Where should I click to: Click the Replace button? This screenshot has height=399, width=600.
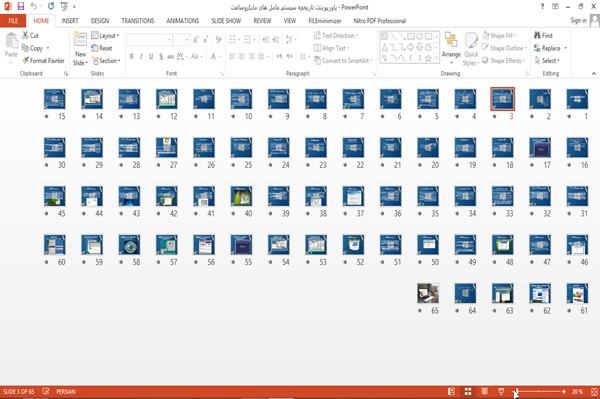(x=551, y=48)
